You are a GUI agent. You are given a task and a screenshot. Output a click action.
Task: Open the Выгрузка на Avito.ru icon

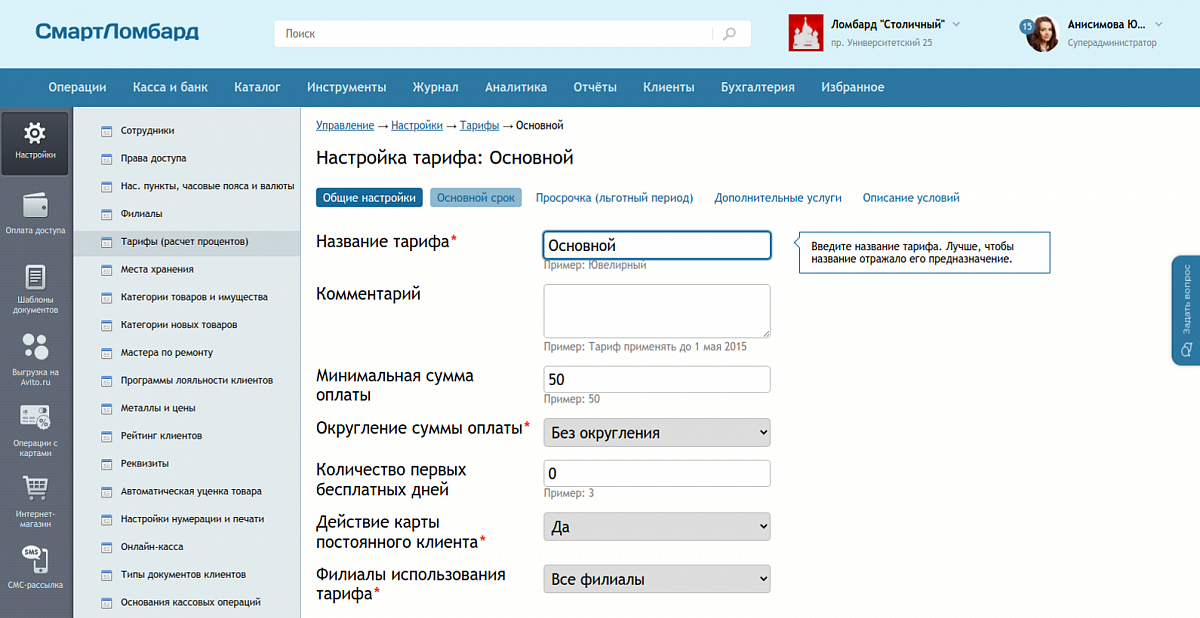pos(35,348)
